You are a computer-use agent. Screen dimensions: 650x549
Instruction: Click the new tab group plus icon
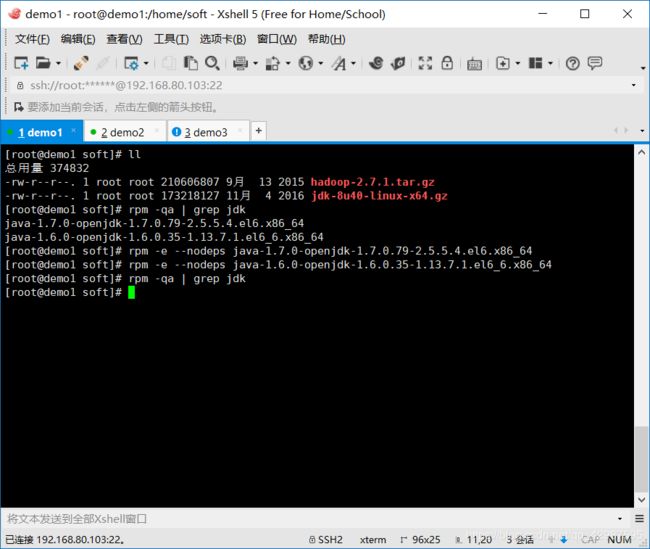tap(502, 63)
